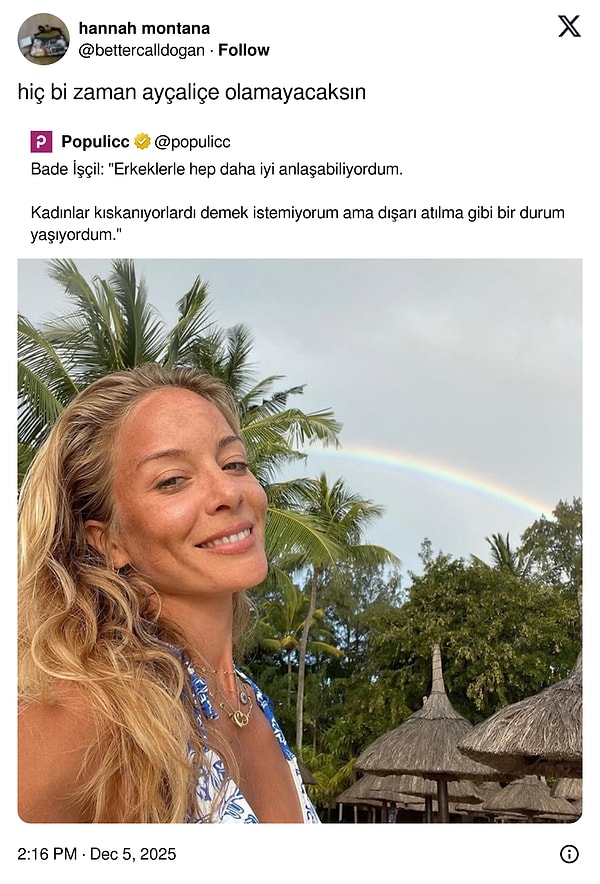Open the quoted 'Bade İşçil: Erkeklerle hep' line
Screen dimensions: 600x884
click(x=217, y=169)
